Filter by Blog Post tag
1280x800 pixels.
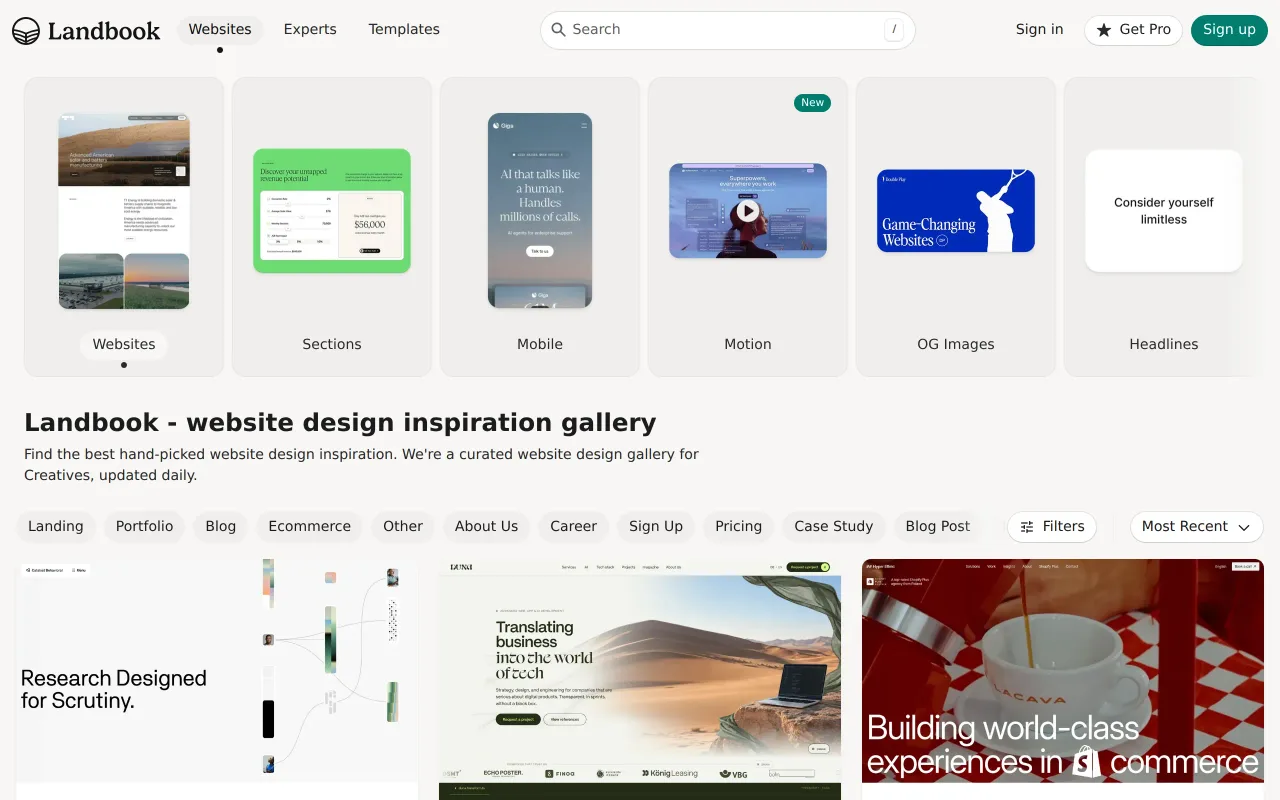click(938, 527)
